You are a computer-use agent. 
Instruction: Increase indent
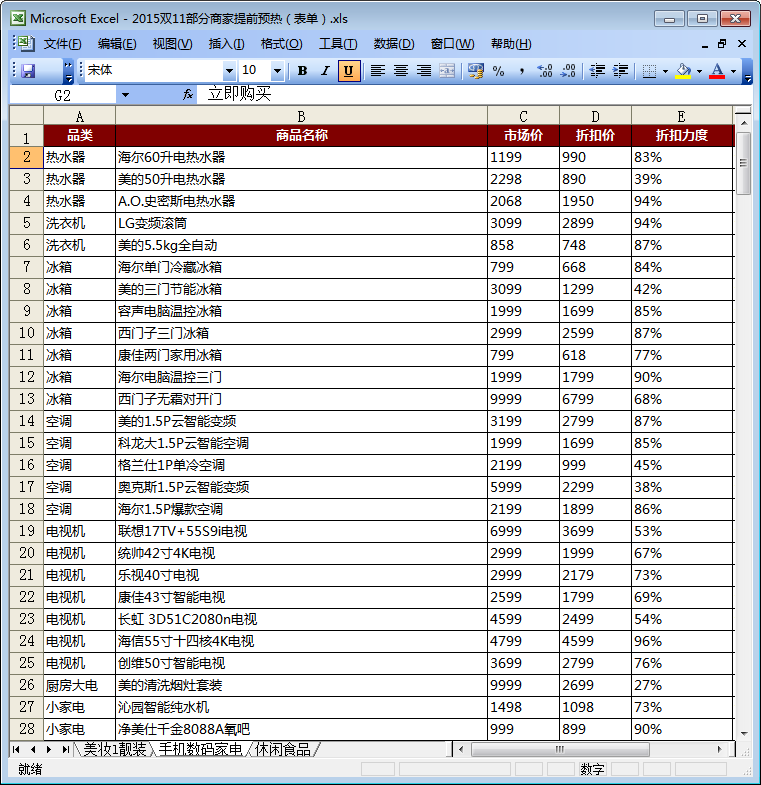pyautogui.click(x=620, y=71)
